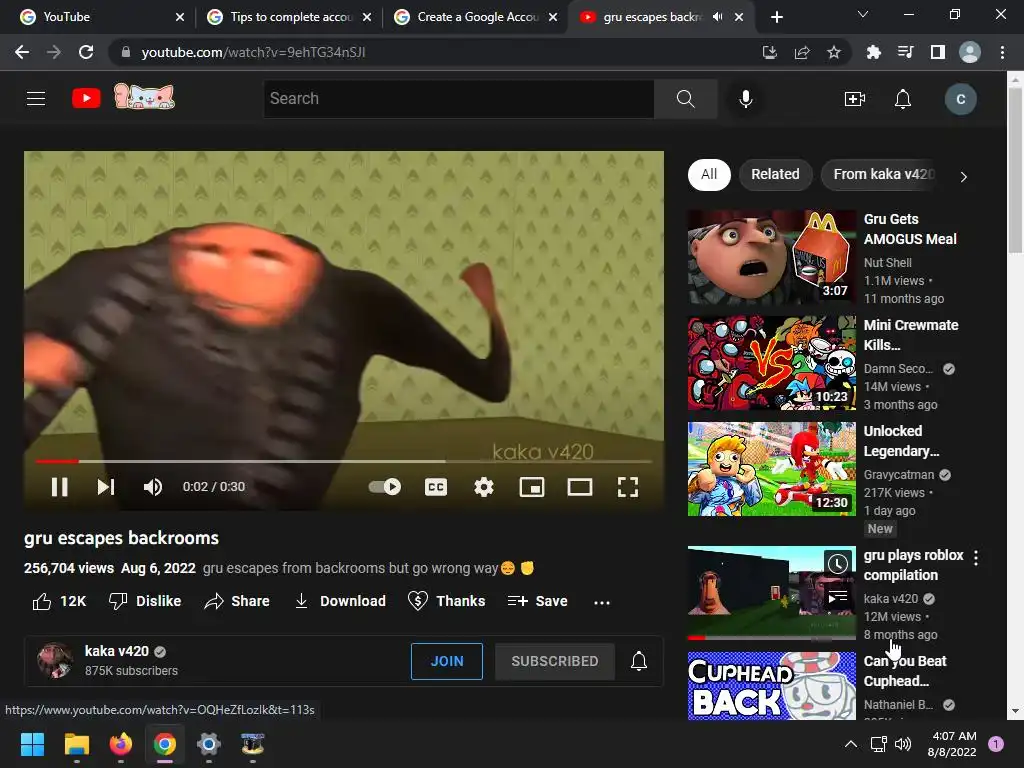Start voice search with microphone icon
Image resolution: width=1024 pixels, height=768 pixels.
click(745, 99)
